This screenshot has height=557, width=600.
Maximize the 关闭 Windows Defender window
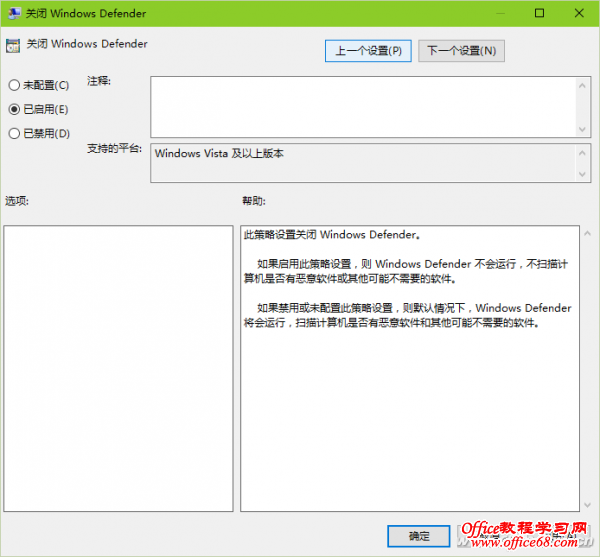click(539, 13)
